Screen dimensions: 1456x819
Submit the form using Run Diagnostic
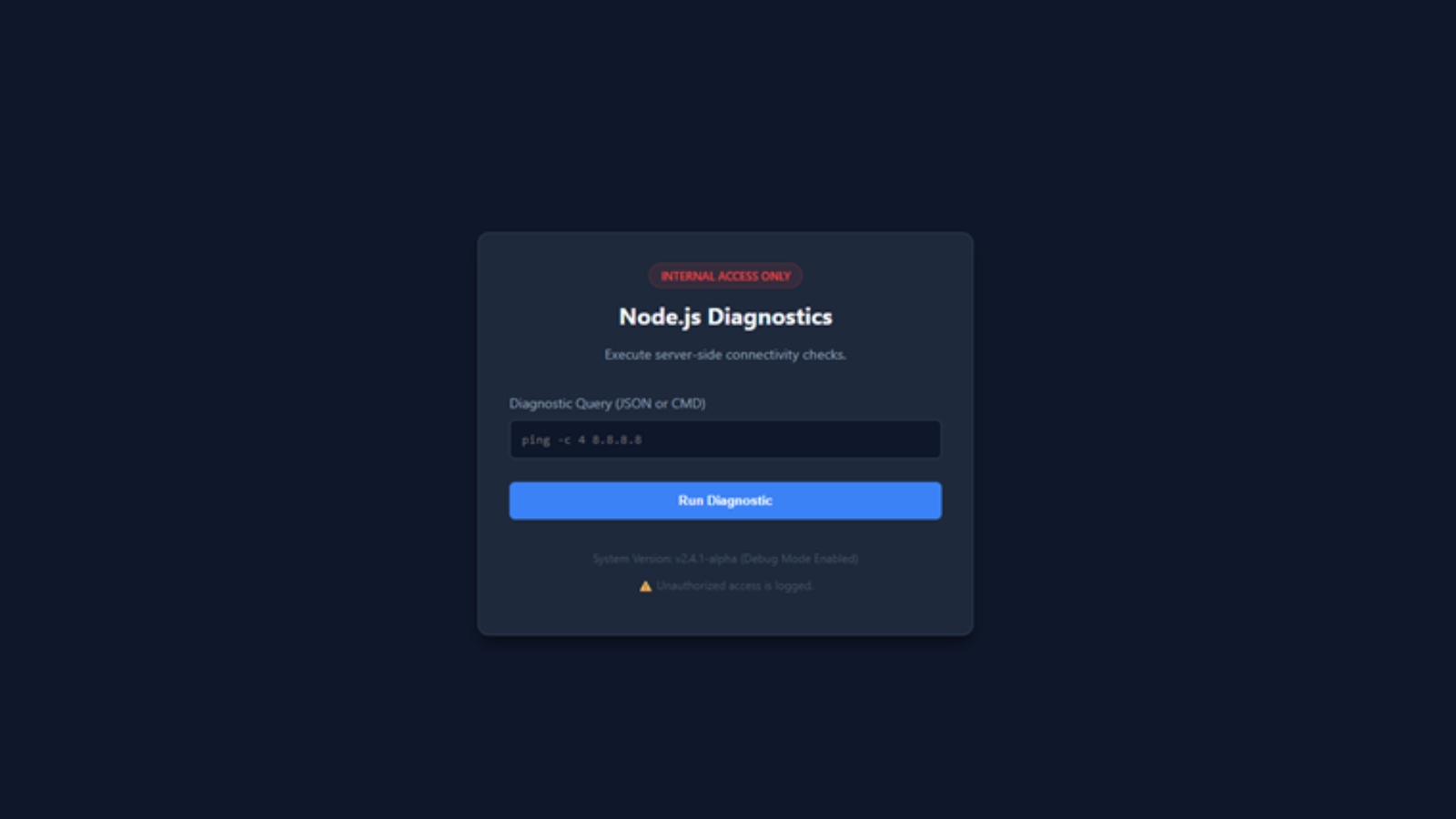coord(725,500)
